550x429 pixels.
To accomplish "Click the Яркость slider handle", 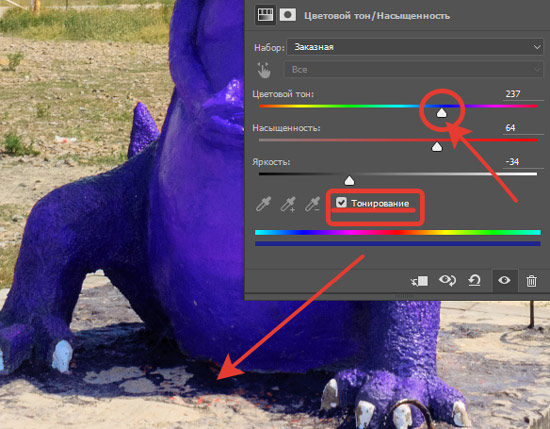I will point(349,181).
